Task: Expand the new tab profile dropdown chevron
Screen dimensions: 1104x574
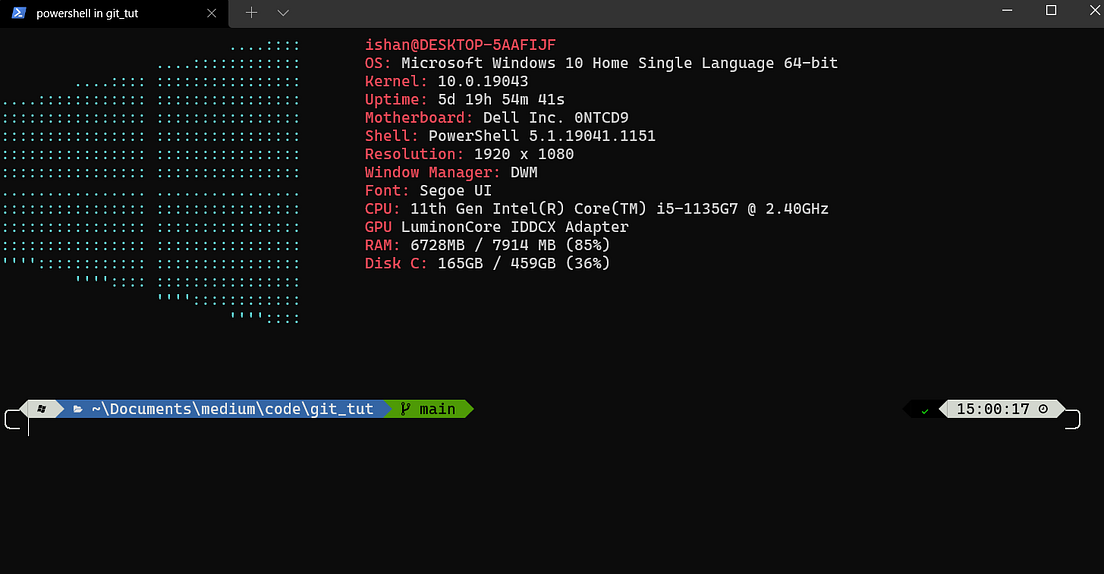Action: pos(283,13)
